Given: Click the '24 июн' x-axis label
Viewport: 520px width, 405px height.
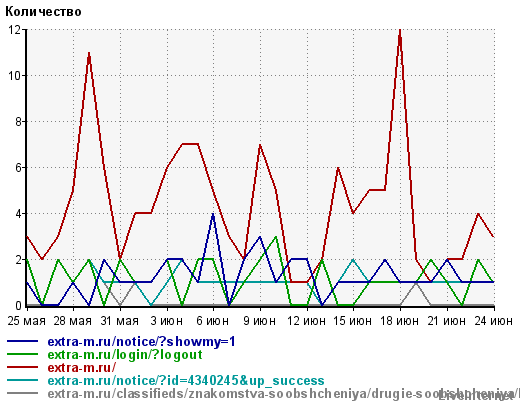Looking at the screenshot, I should pos(494,321).
